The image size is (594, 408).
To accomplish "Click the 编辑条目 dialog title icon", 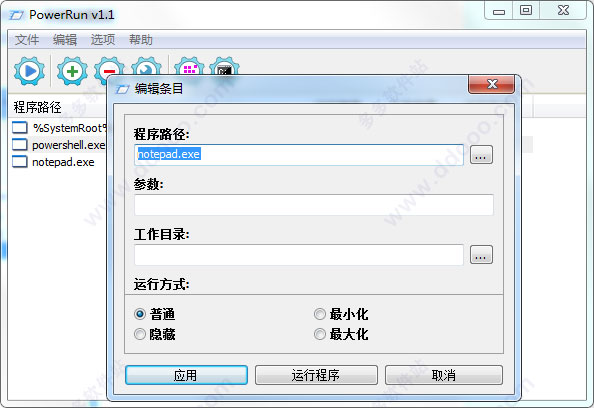I will (122, 89).
